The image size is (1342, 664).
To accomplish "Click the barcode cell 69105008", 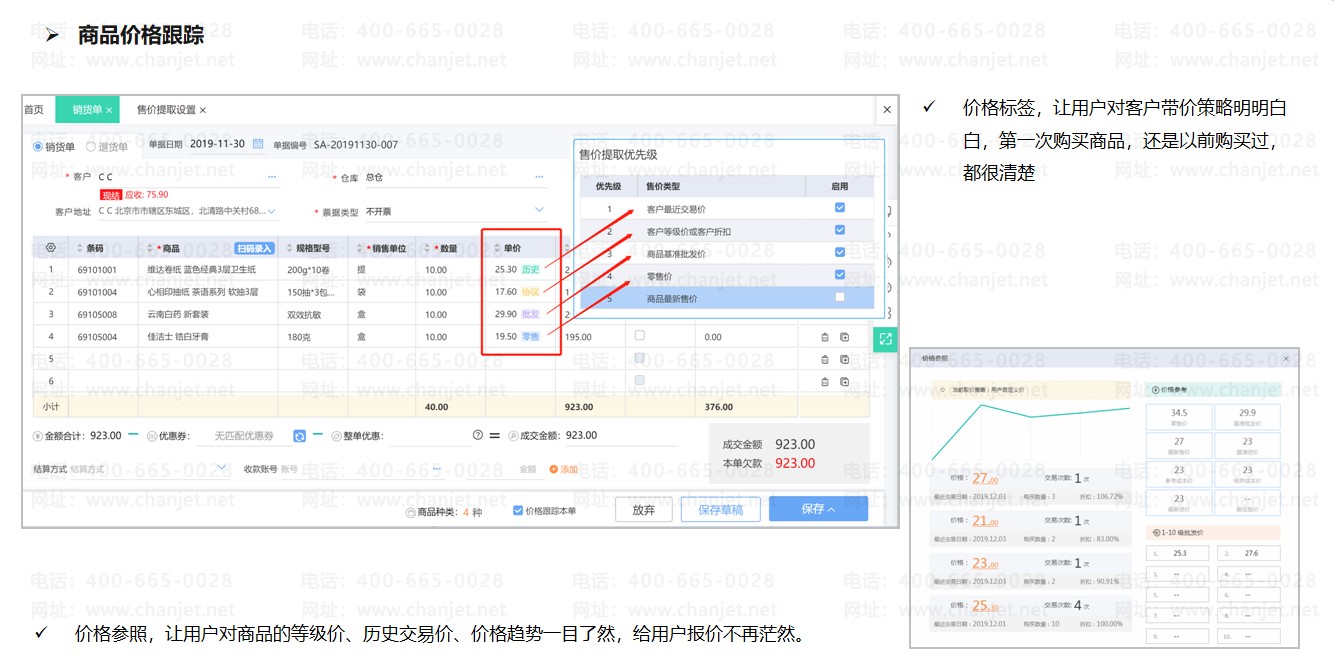I will click(104, 314).
